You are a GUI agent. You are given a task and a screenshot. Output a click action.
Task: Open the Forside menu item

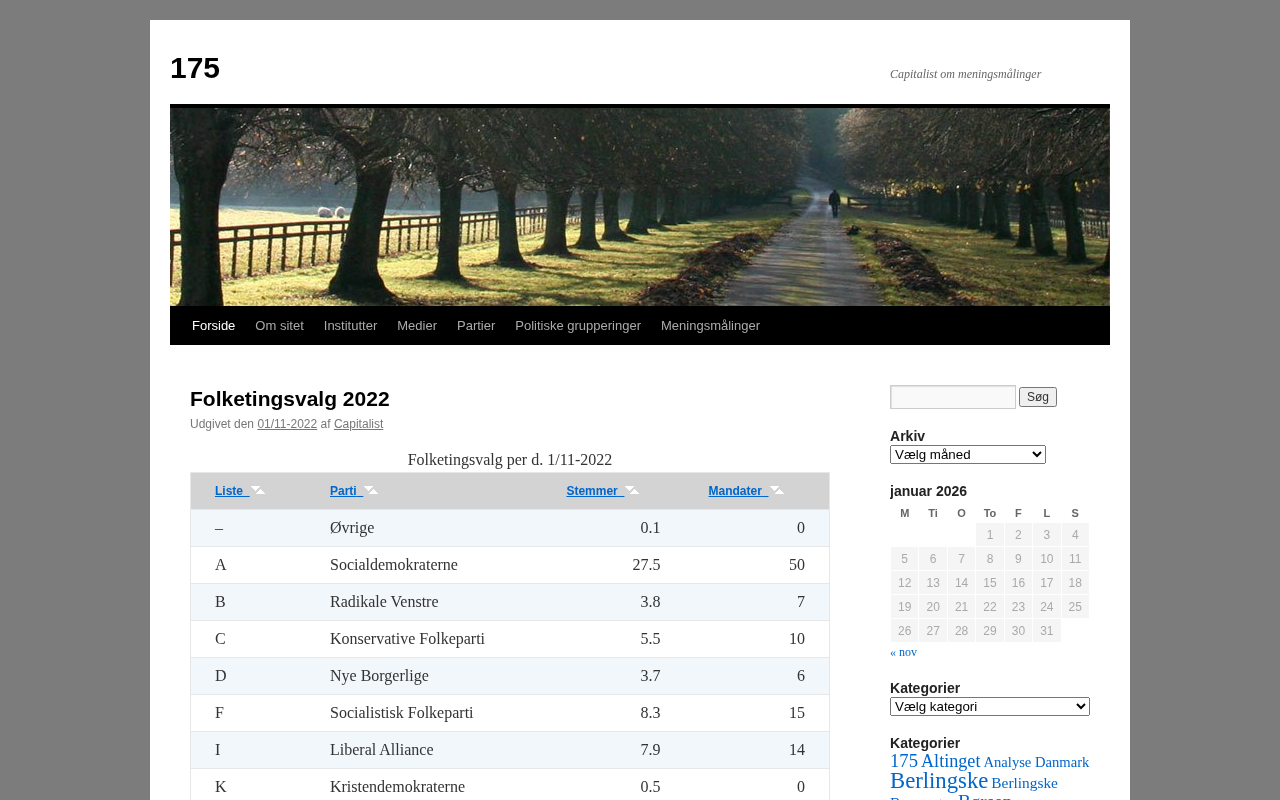(213, 326)
